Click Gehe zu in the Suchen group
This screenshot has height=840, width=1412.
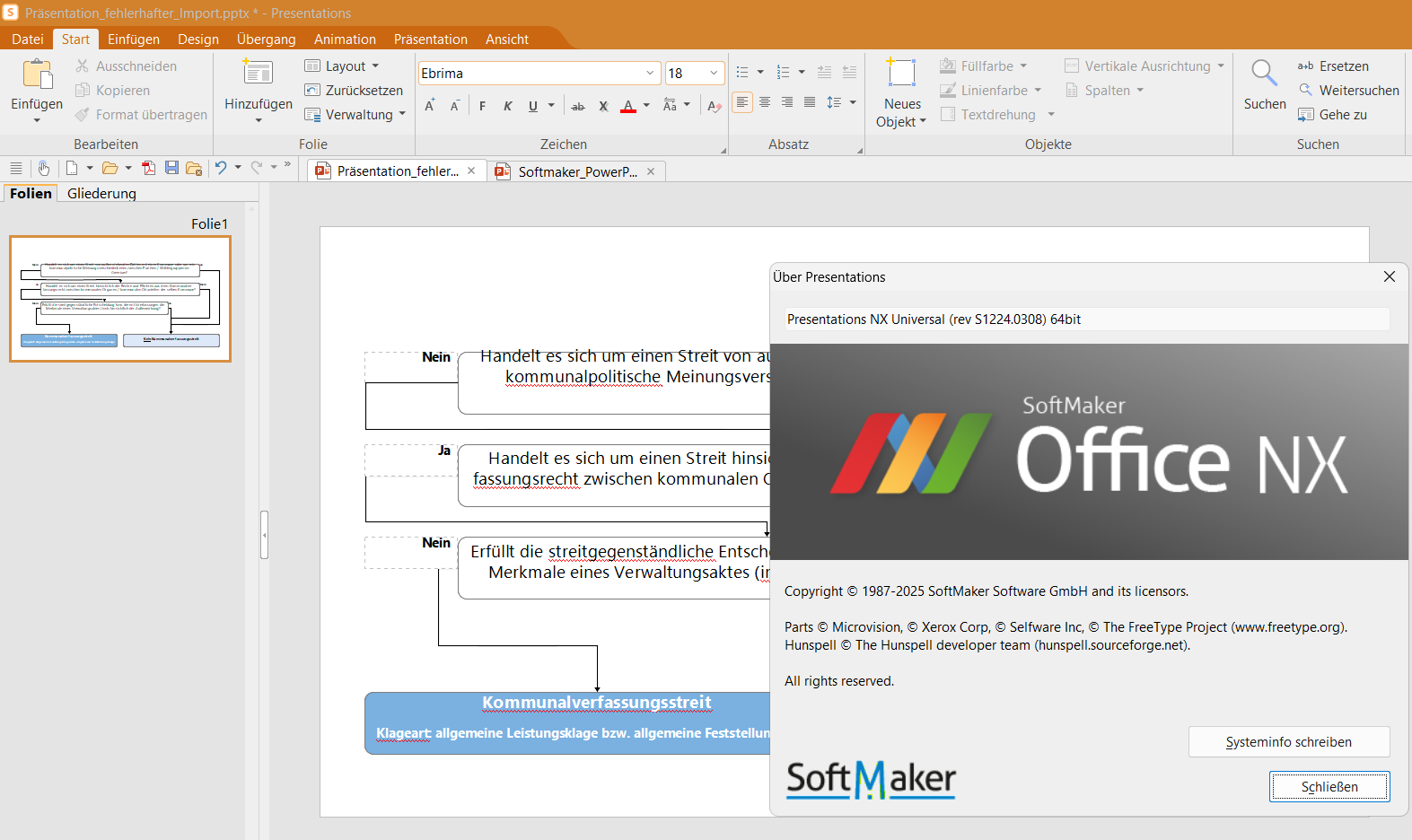click(1333, 115)
